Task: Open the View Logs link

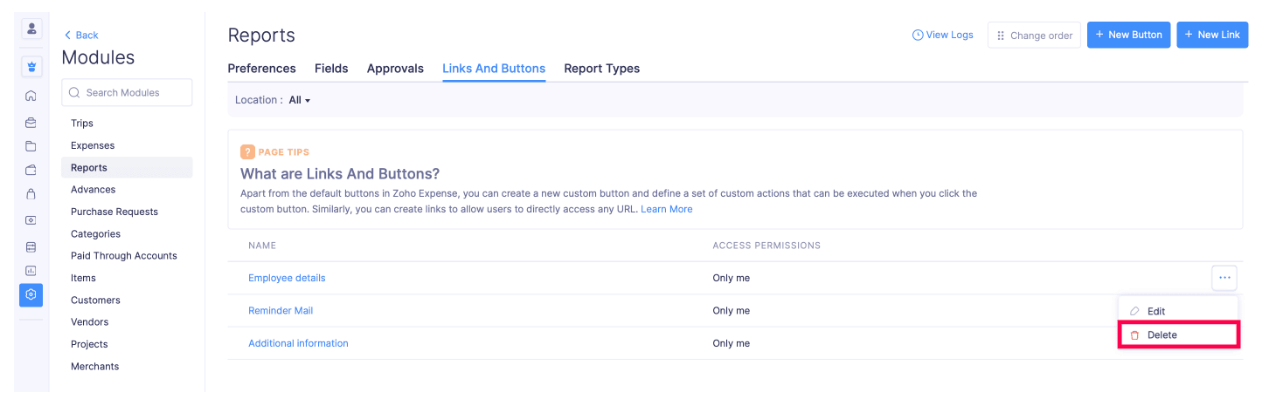Action: (942, 35)
